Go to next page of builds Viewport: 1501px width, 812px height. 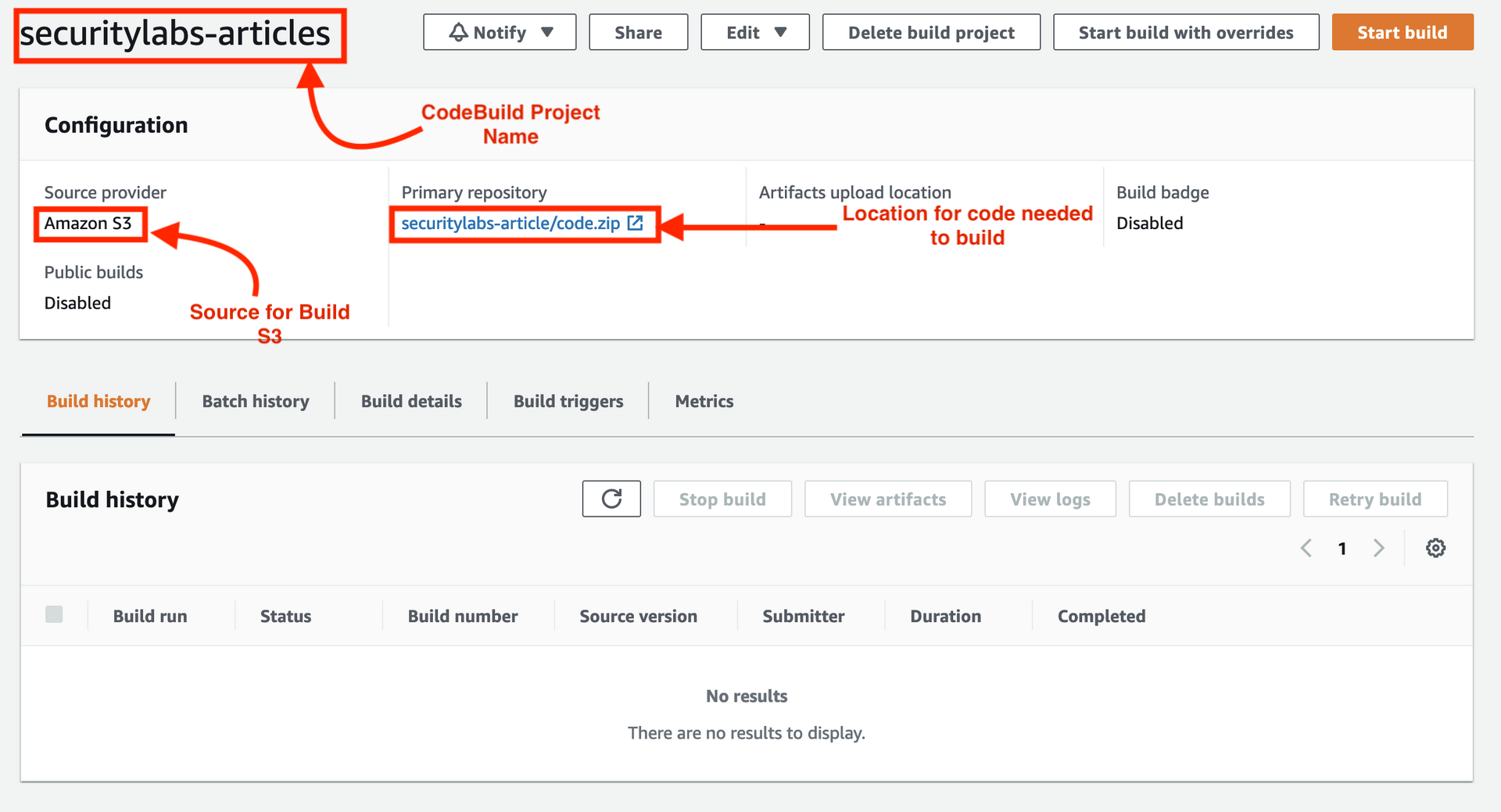point(1379,548)
